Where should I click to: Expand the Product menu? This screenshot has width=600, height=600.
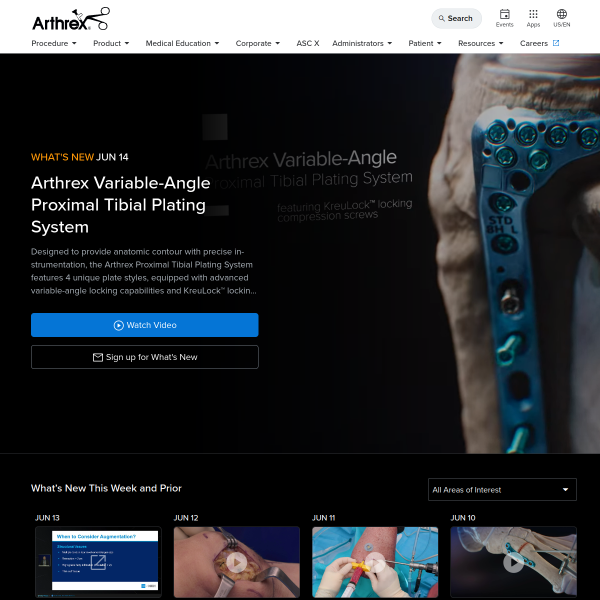[x=111, y=43]
